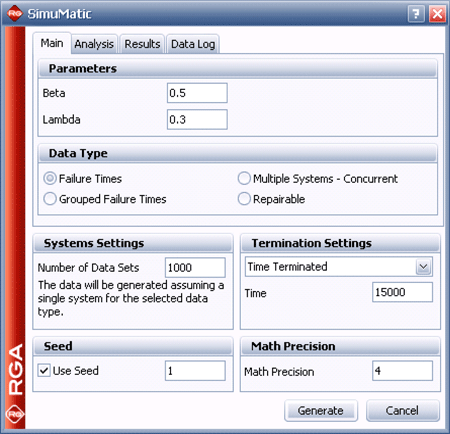450x434 pixels.
Task: Click the Parameters section header
Action: tap(238, 68)
